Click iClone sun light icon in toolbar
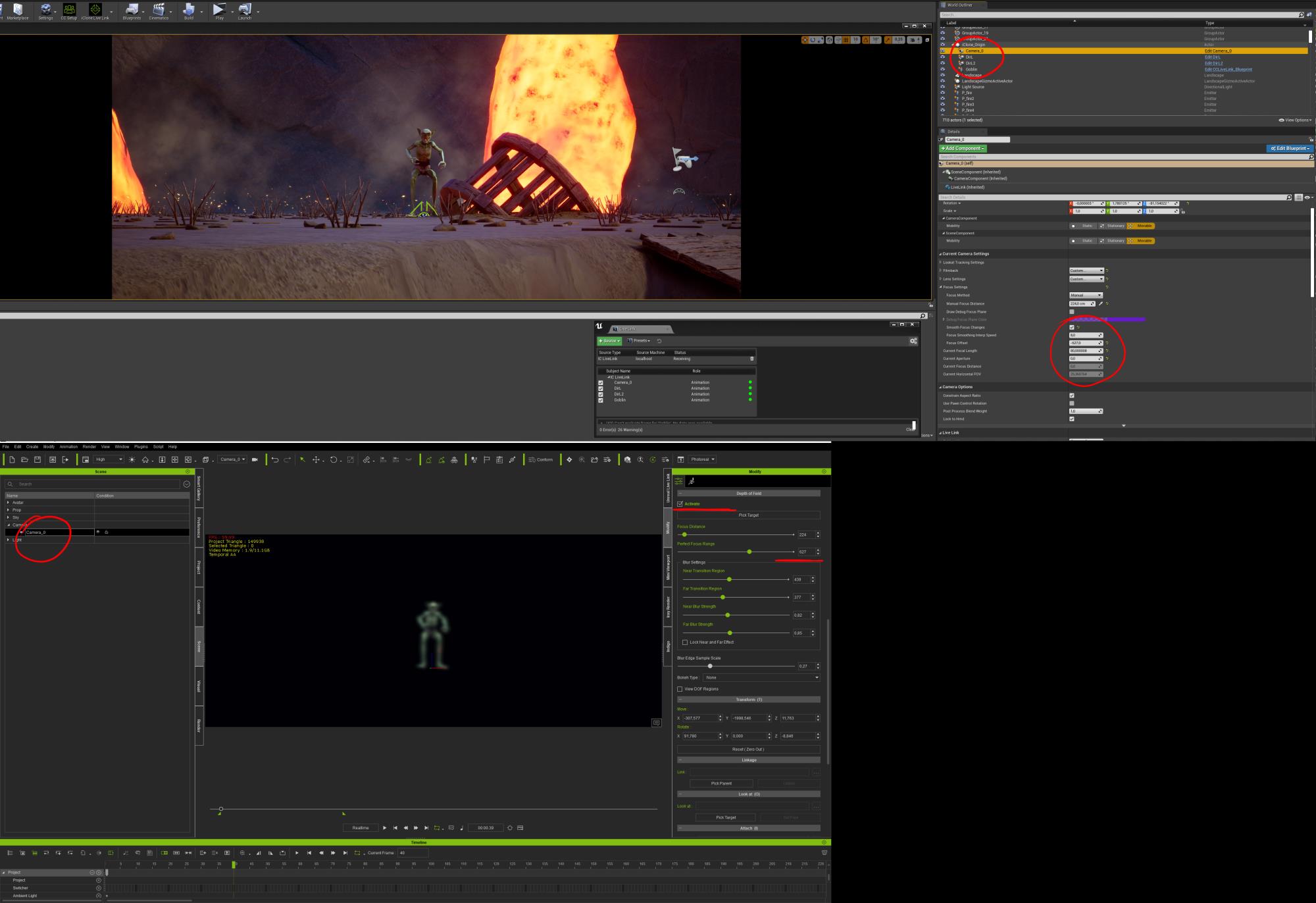 [132, 459]
